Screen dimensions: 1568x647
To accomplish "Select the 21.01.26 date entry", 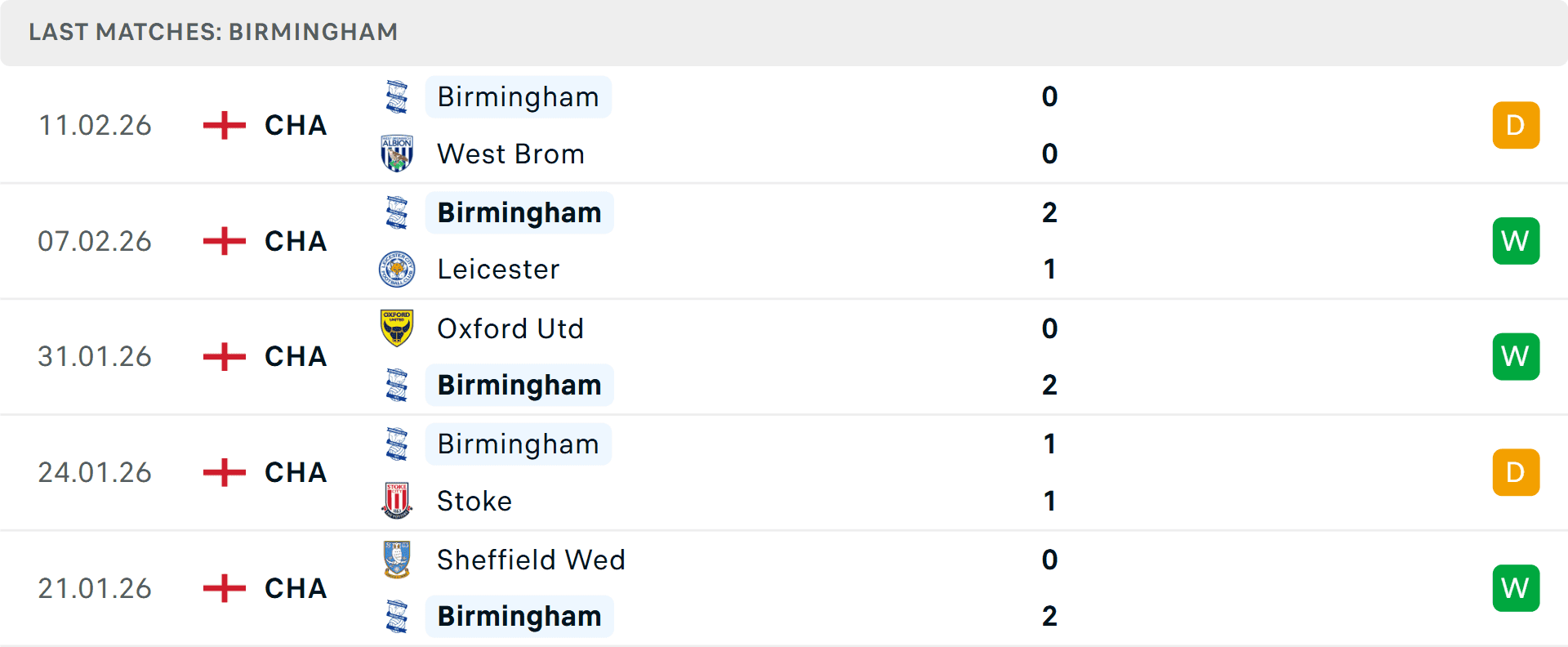I will [x=95, y=587].
